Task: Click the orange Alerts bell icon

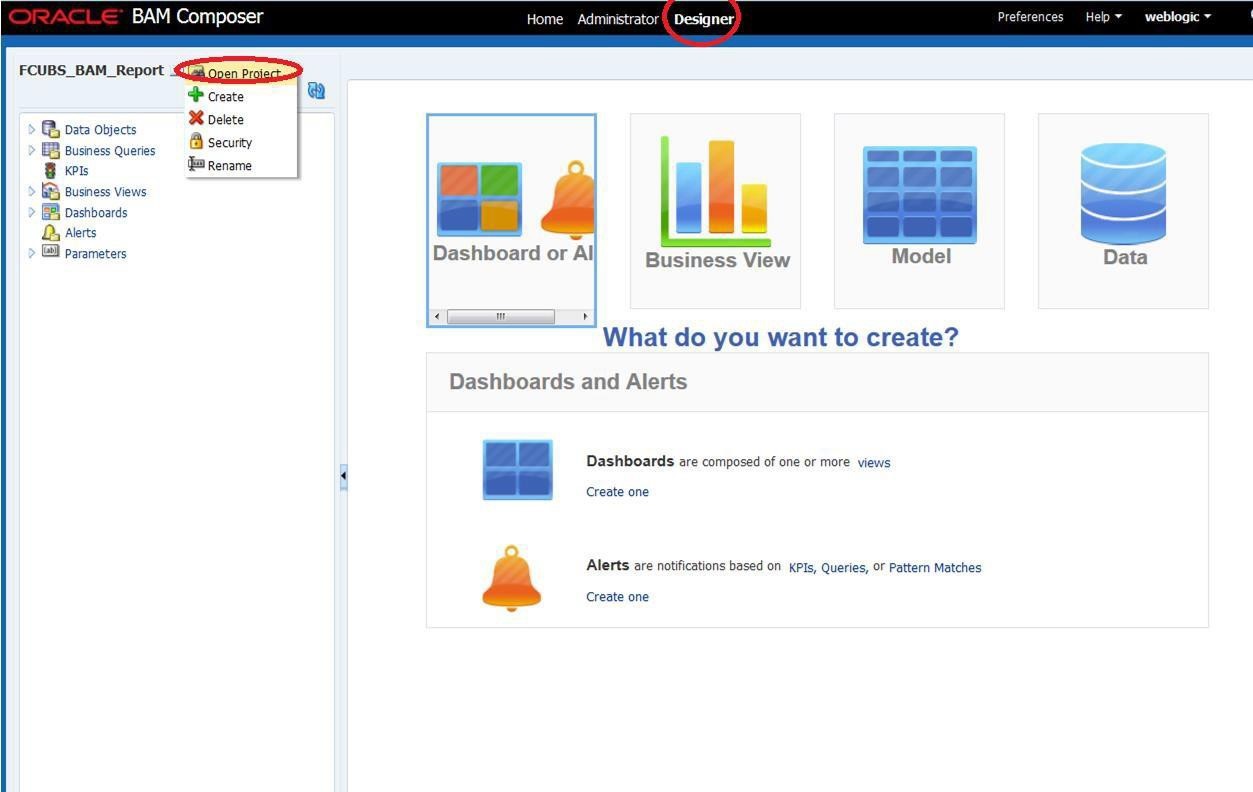Action: (511, 578)
